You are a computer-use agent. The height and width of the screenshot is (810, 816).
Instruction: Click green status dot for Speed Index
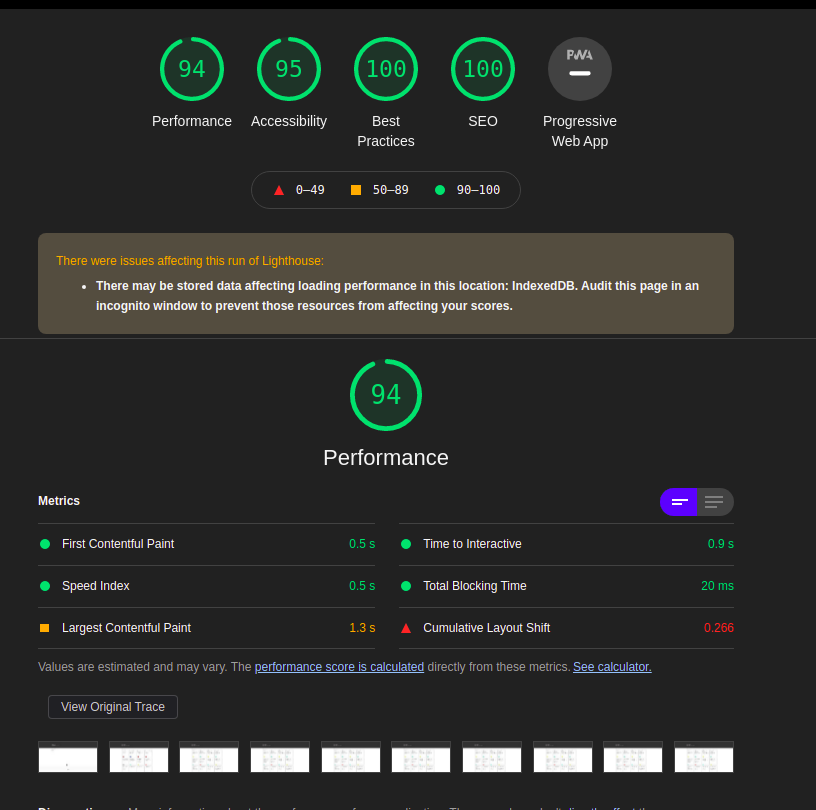point(45,586)
